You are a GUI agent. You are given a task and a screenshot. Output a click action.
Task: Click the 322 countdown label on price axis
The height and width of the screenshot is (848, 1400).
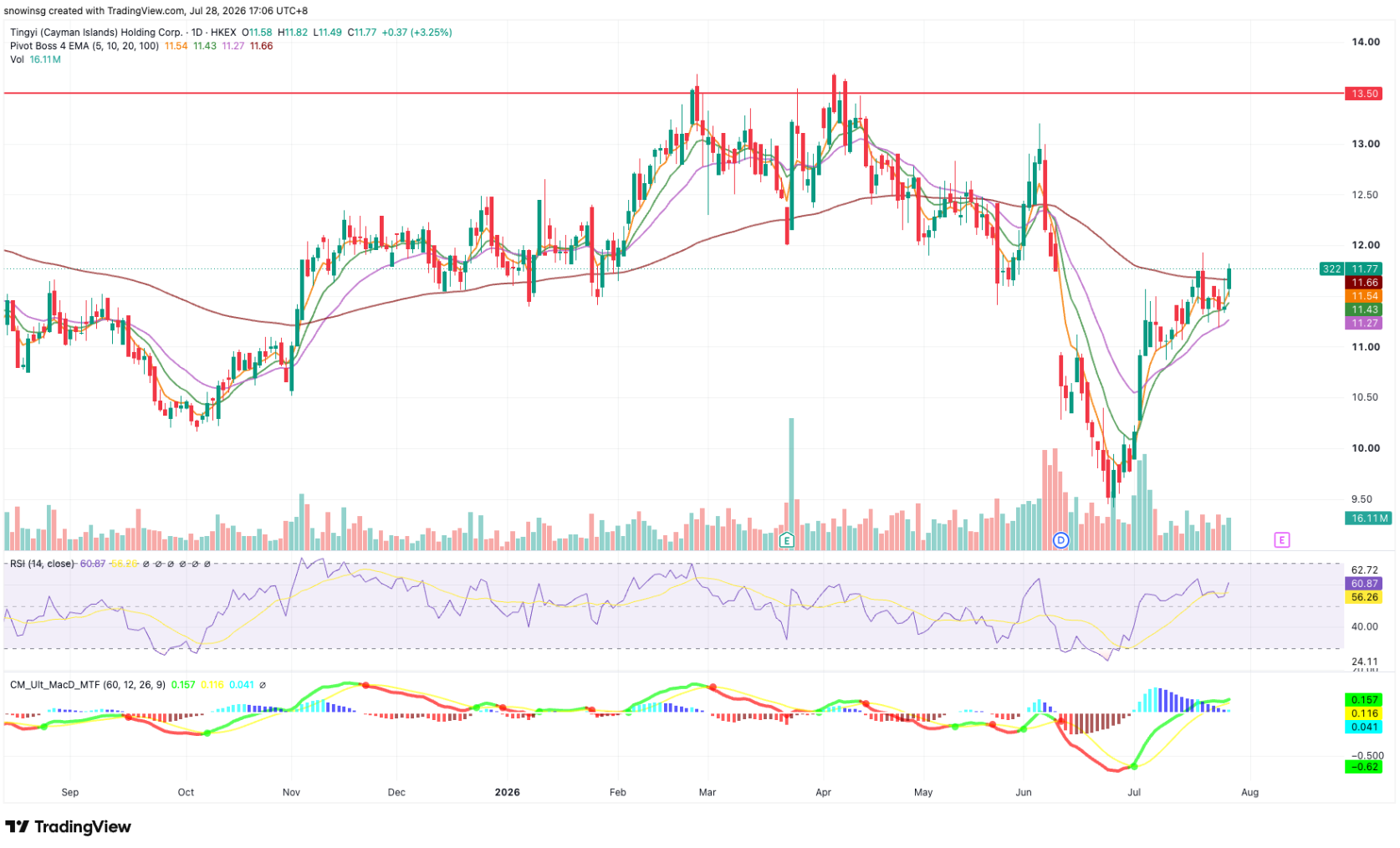pos(1331,269)
